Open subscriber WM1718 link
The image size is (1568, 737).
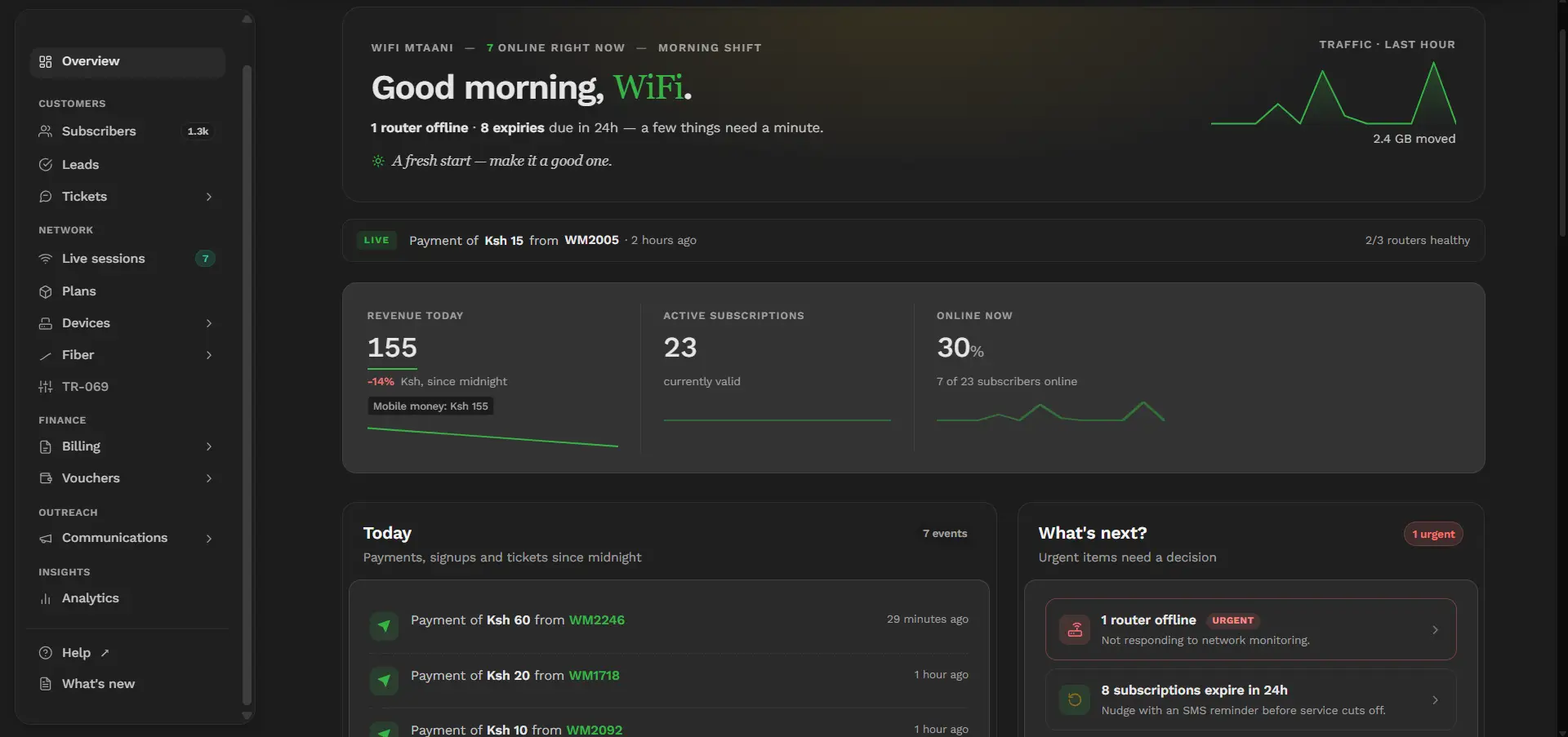(594, 676)
